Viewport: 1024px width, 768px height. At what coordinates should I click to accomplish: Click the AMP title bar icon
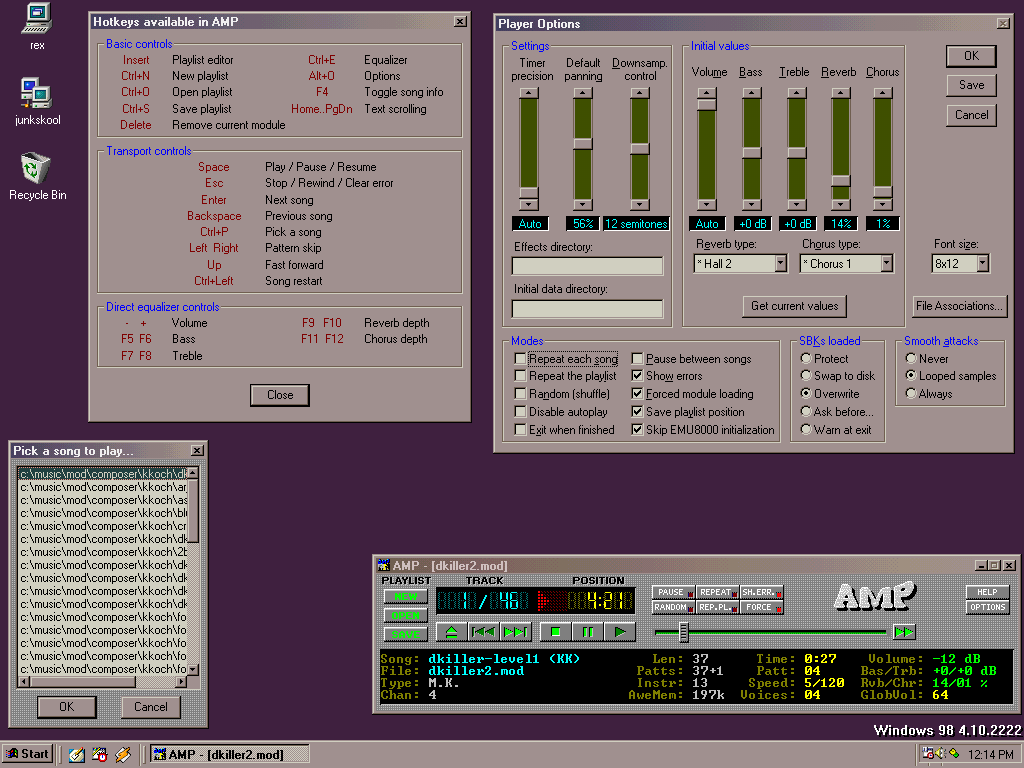click(x=383, y=566)
